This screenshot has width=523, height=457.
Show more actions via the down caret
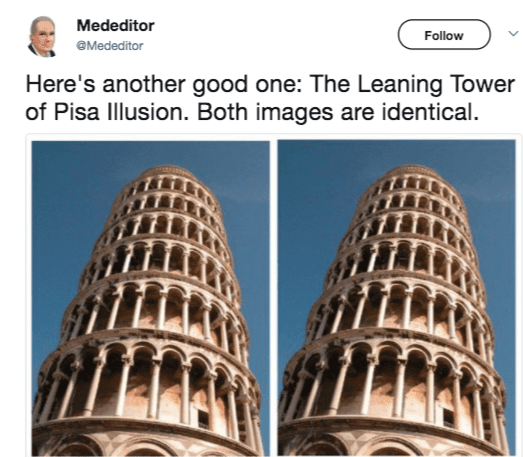click(513, 33)
